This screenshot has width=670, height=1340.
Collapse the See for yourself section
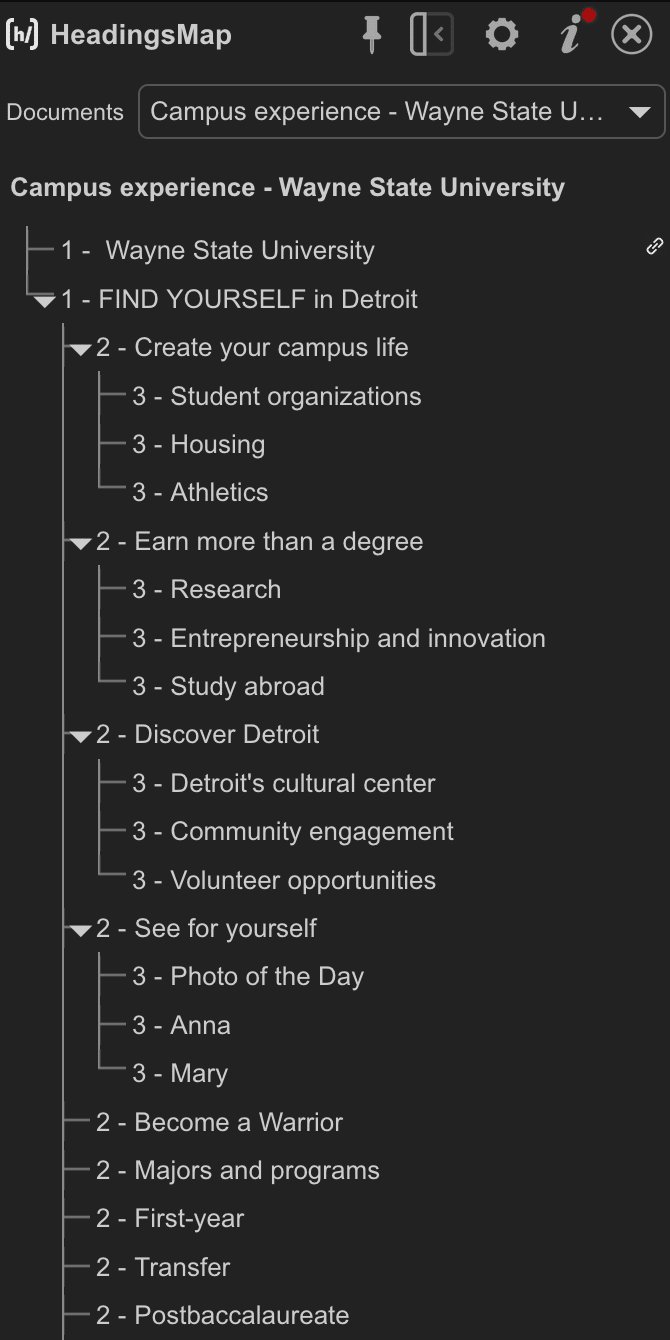tap(80, 930)
